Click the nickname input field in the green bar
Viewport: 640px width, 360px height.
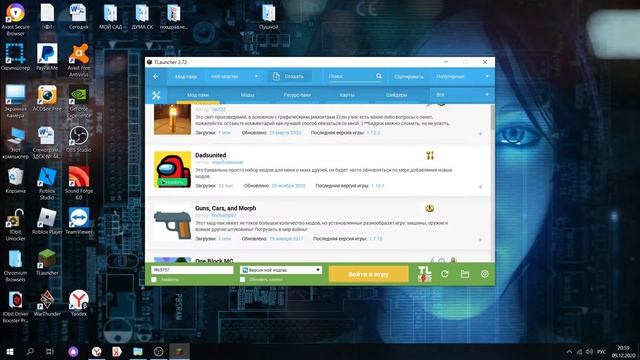click(192, 270)
